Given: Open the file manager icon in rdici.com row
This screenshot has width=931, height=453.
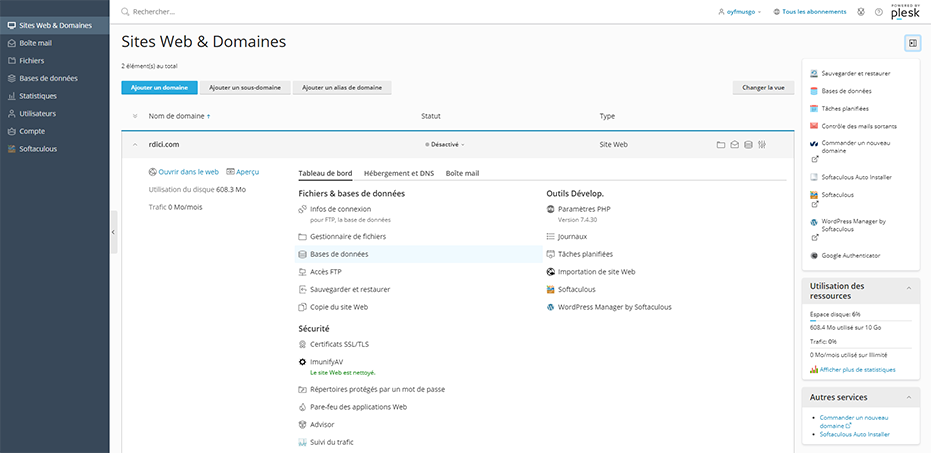Looking at the screenshot, I should (x=721, y=145).
